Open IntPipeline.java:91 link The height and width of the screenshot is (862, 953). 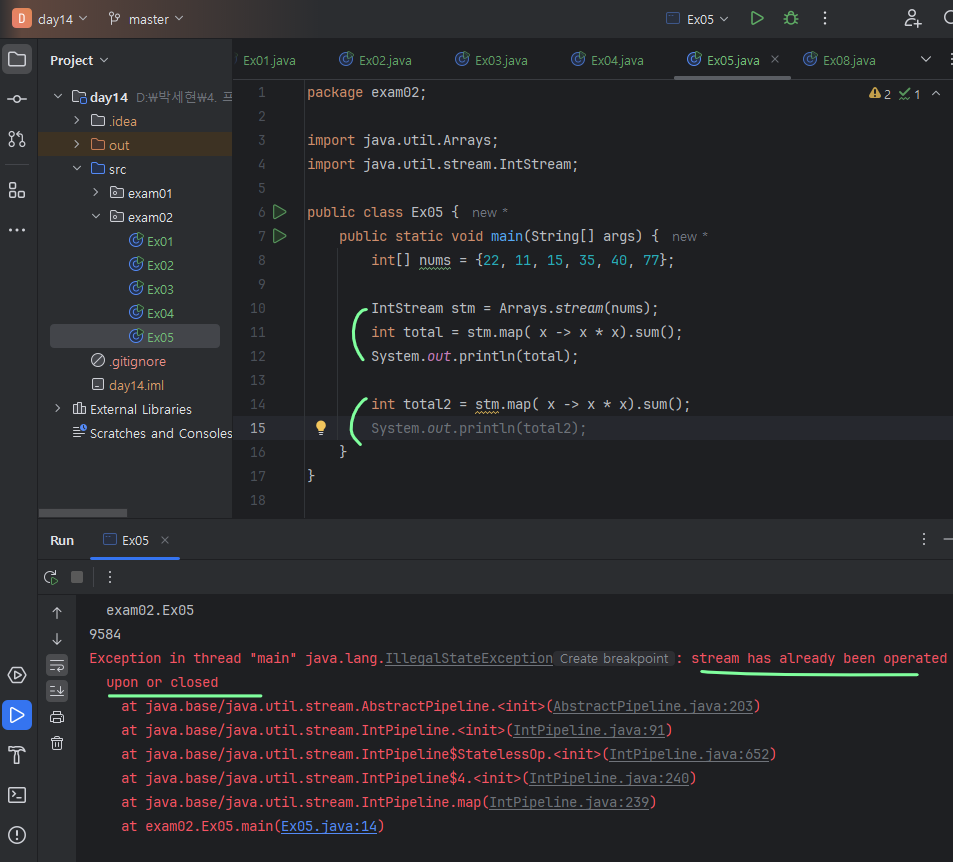click(589, 730)
